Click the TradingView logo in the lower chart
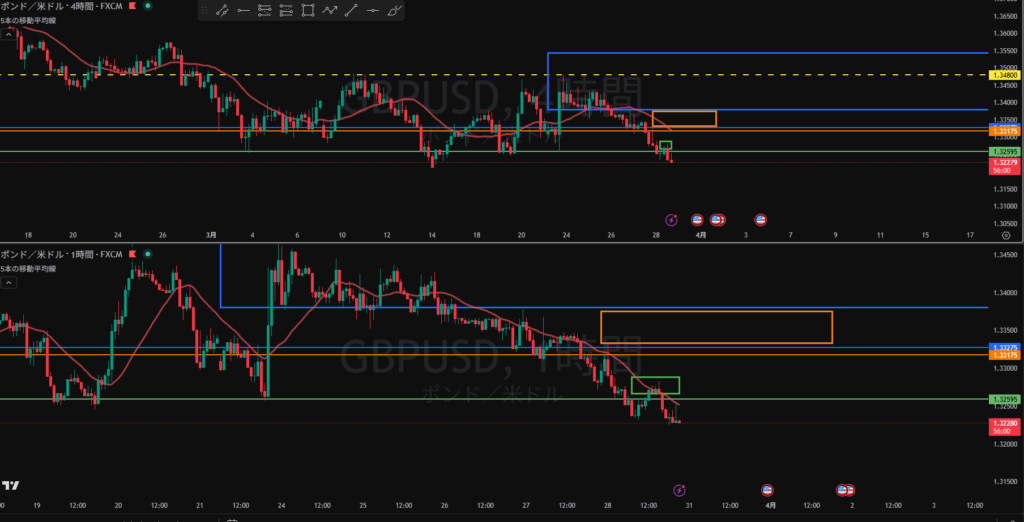The width and height of the screenshot is (1024, 522). tap(11, 485)
